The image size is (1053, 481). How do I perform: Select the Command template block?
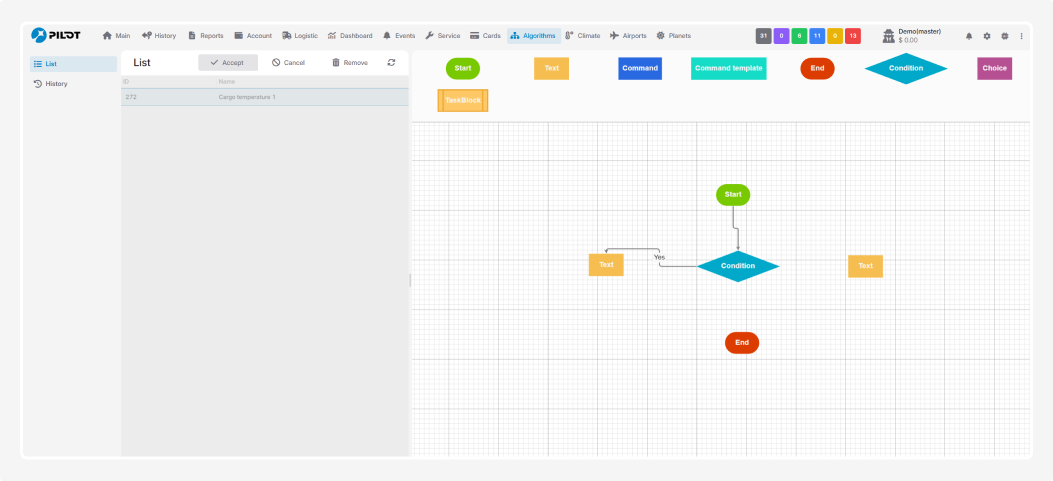tap(728, 68)
